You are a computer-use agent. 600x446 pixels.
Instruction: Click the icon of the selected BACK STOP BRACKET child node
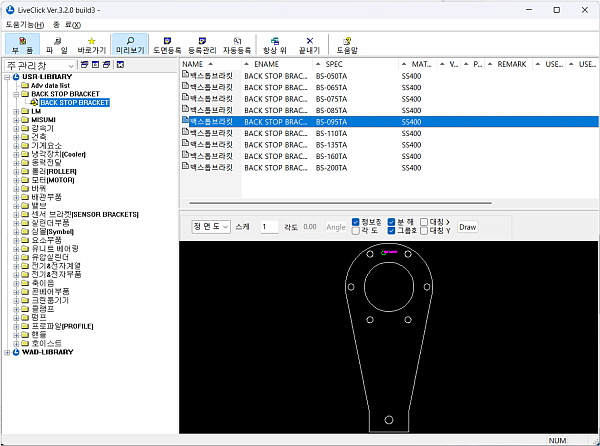point(34,102)
